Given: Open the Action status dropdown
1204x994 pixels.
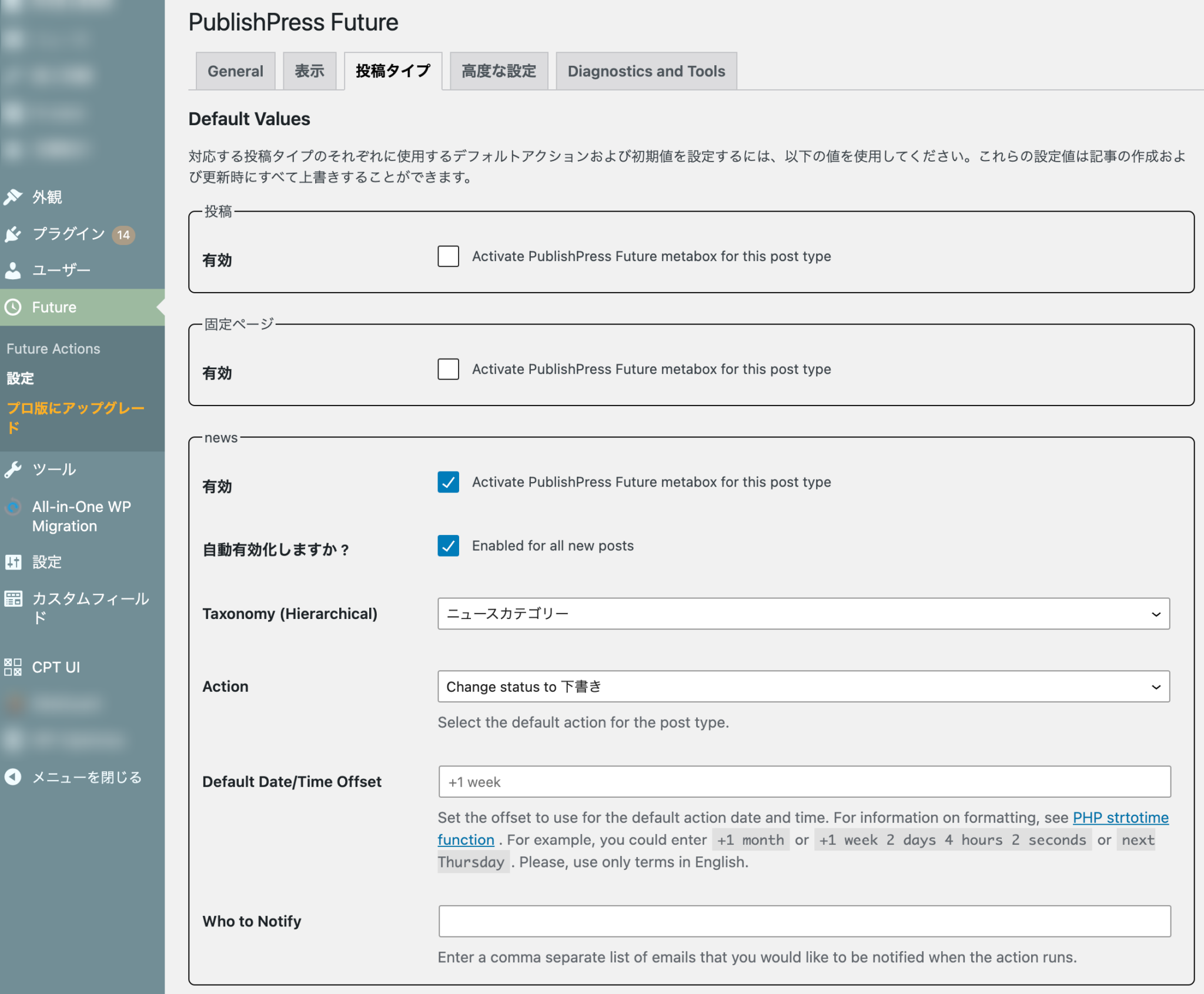Looking at the screenshot, I should click(x=804, y=686).
